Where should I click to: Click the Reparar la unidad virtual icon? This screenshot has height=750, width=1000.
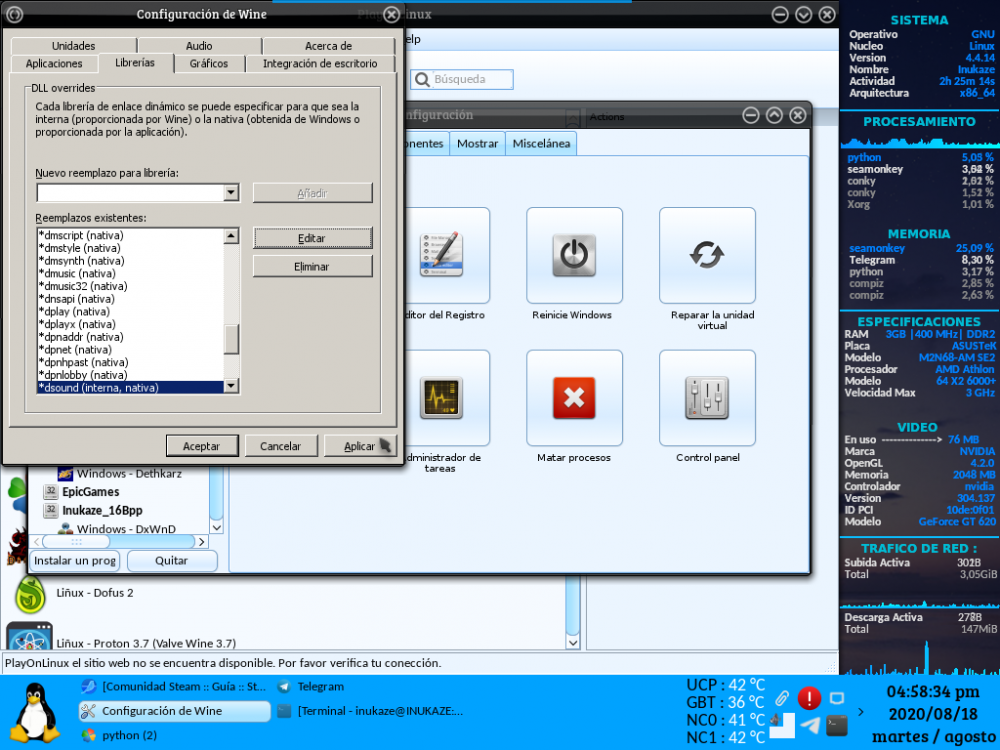pos(707,255)
